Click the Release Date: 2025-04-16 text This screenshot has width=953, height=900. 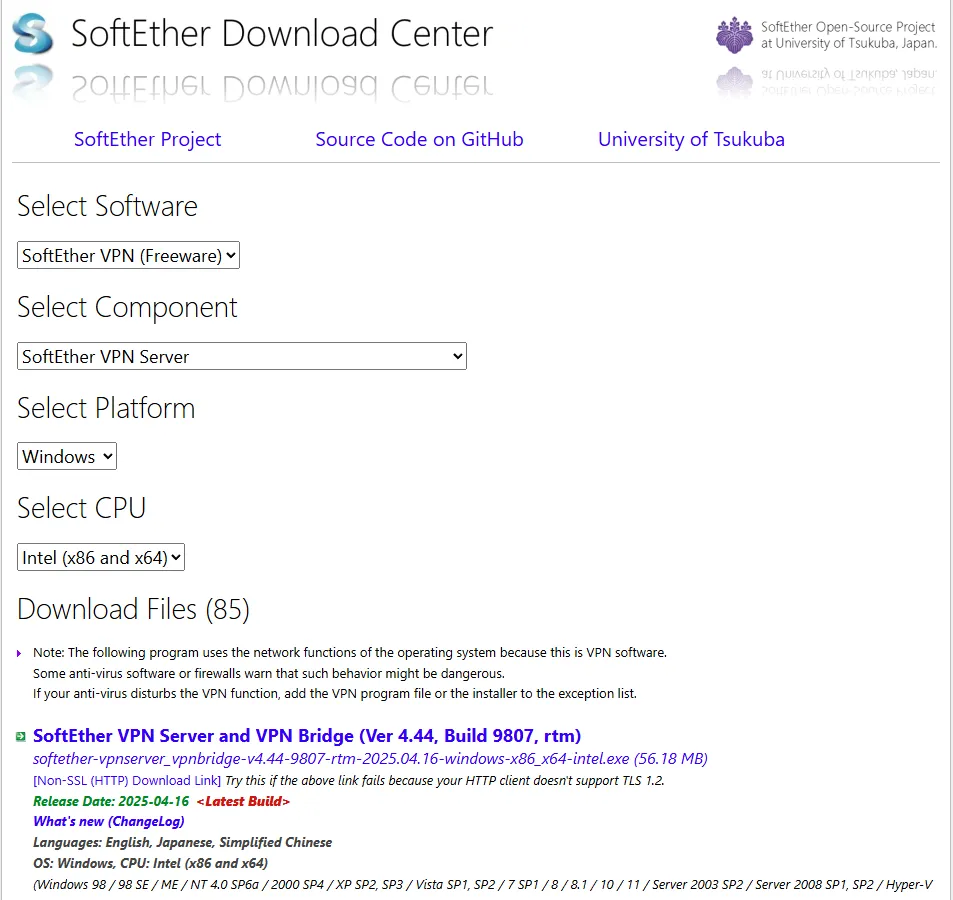click(111, 802)
